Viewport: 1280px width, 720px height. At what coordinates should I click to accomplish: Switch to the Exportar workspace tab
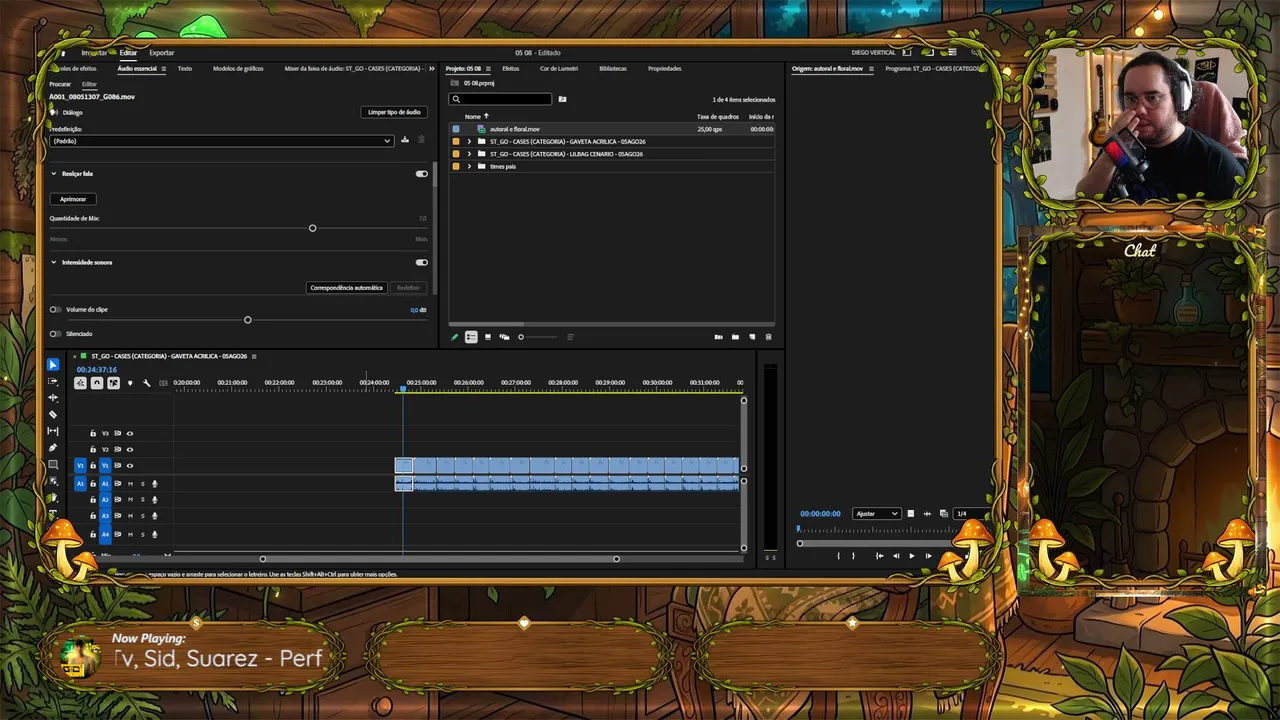[x=161, y=53]
